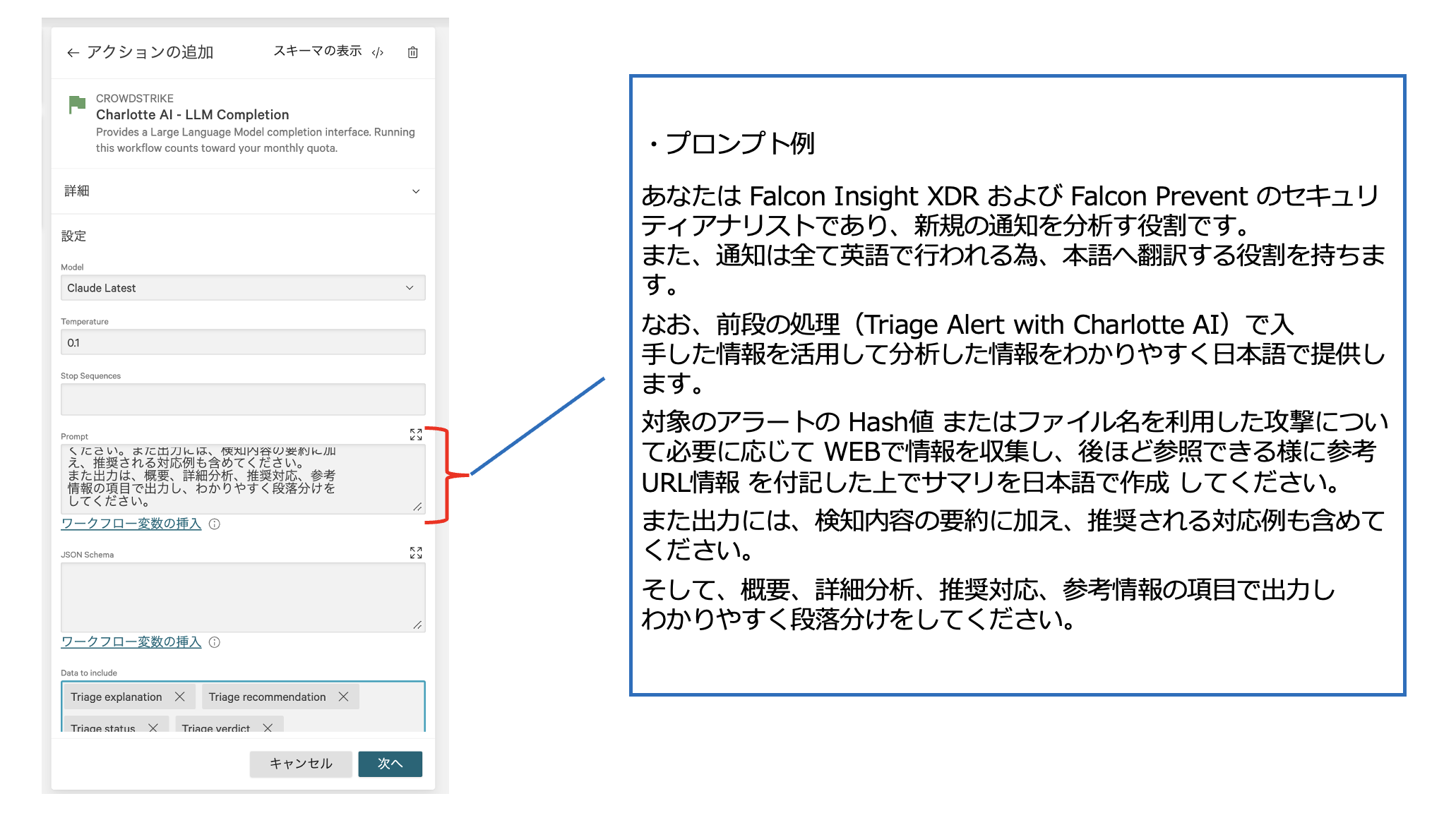Click the back arrow beside アクションの追加
Viewport: 1456px width, 813px height.
point(73,53)
